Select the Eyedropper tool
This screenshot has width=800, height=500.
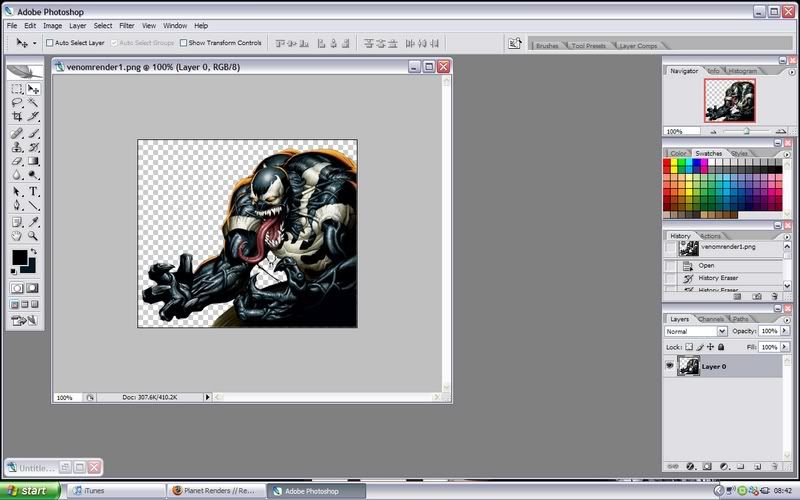pyautogui.click(x=33, y=222)
